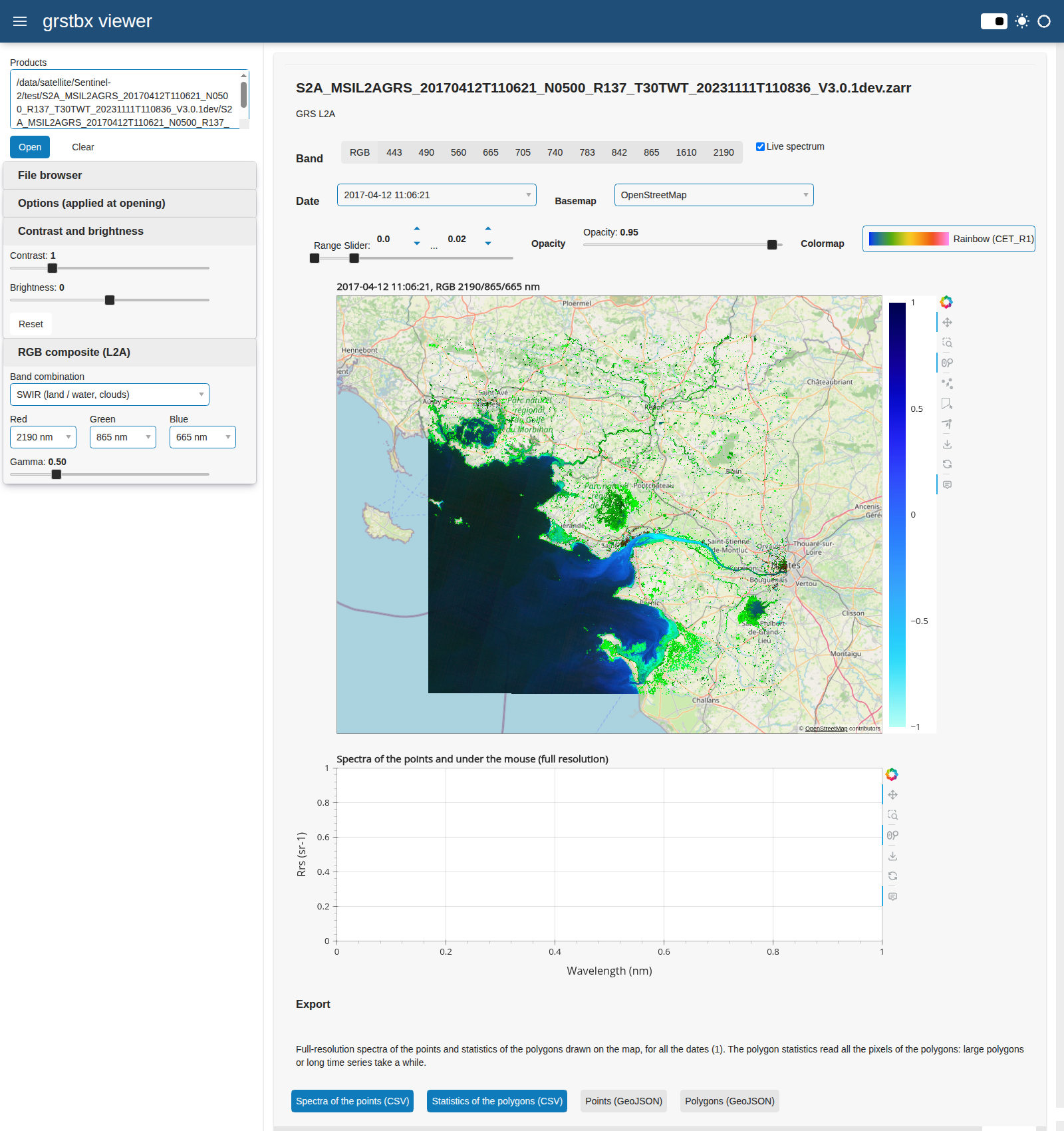Activate Poly Edit tool on the map
The height and width of the screenshot is (1131, 1064).
click(x=947, y=424)
